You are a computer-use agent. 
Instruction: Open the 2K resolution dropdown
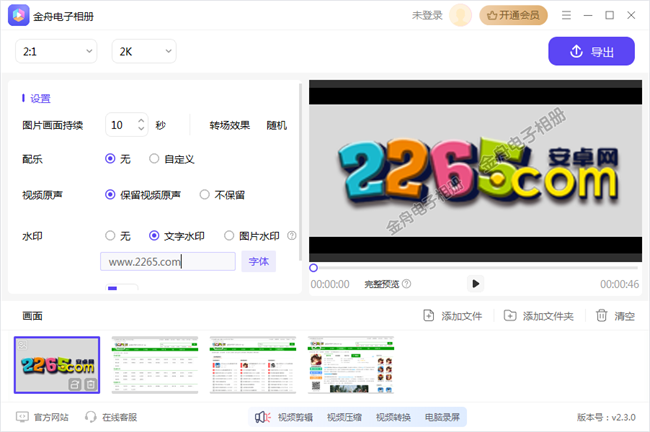pos(143,51)
